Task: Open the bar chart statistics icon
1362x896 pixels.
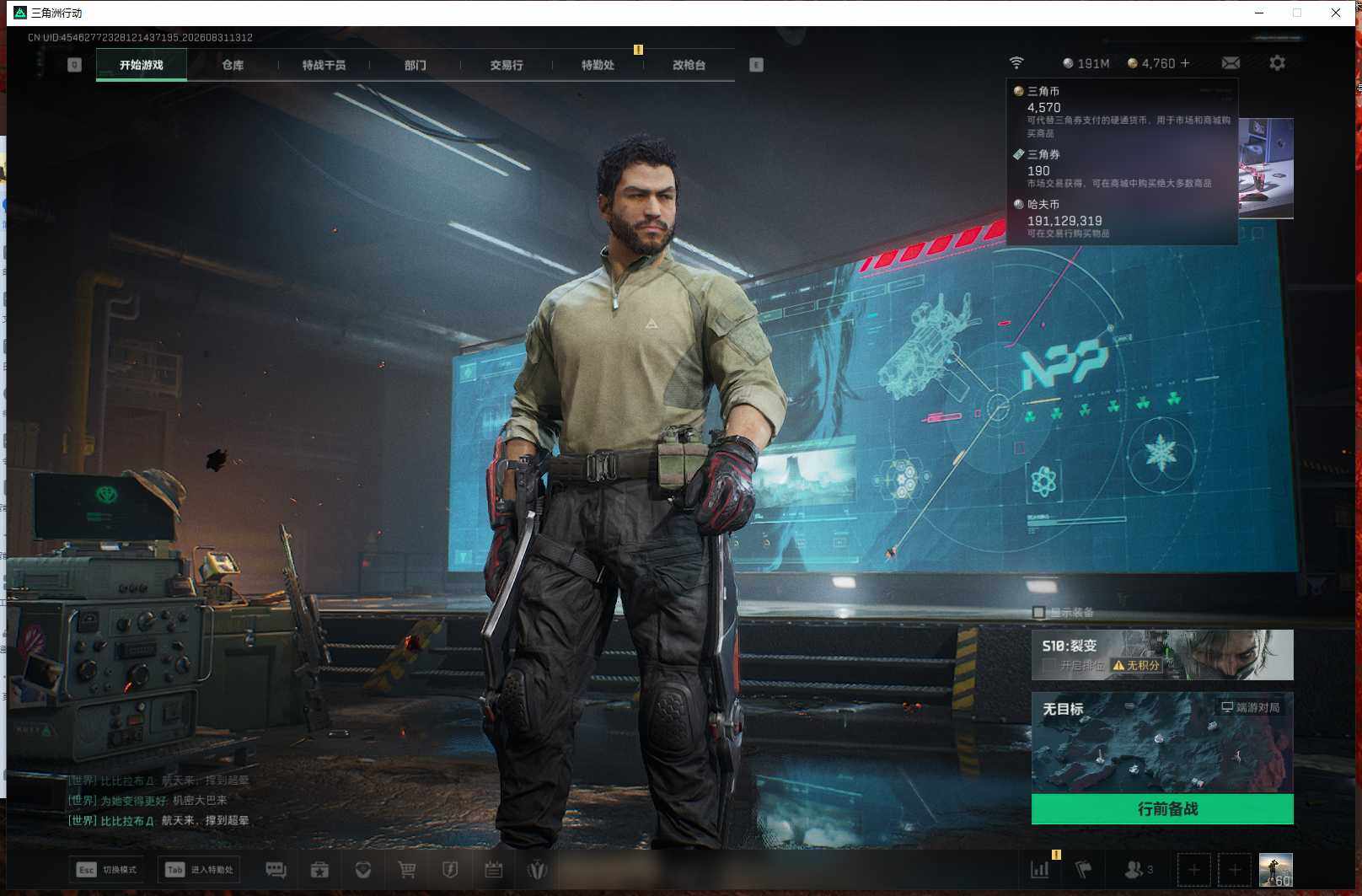Action: (x=1040, y=870)
